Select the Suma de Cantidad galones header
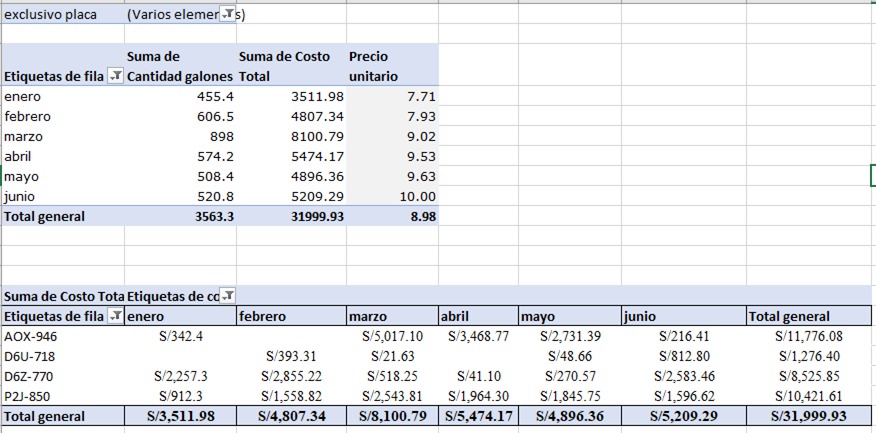Viewport: 876px width, 433px height. pos(180,66)
